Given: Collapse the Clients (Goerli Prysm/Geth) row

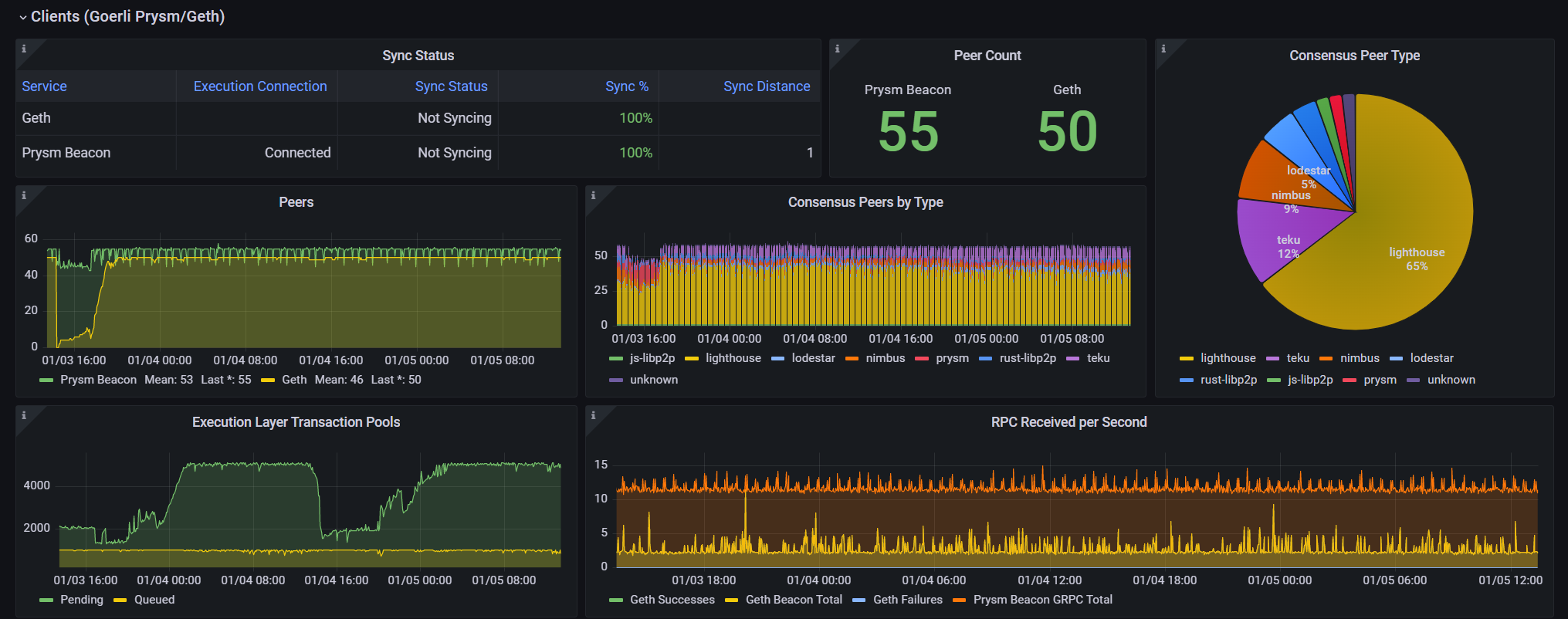Looking at the screenshot, I should (x=121, y=16).
